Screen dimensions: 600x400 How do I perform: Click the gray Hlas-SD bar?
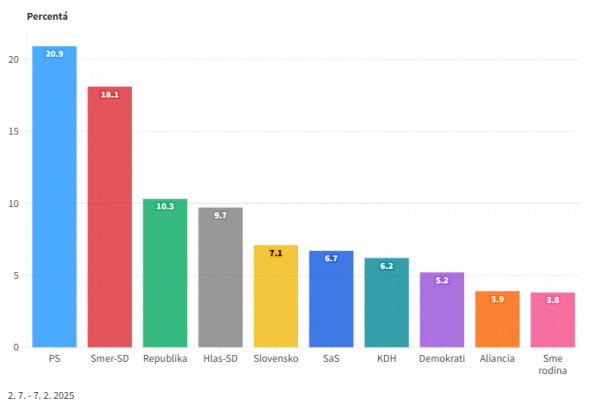(220, 280)
